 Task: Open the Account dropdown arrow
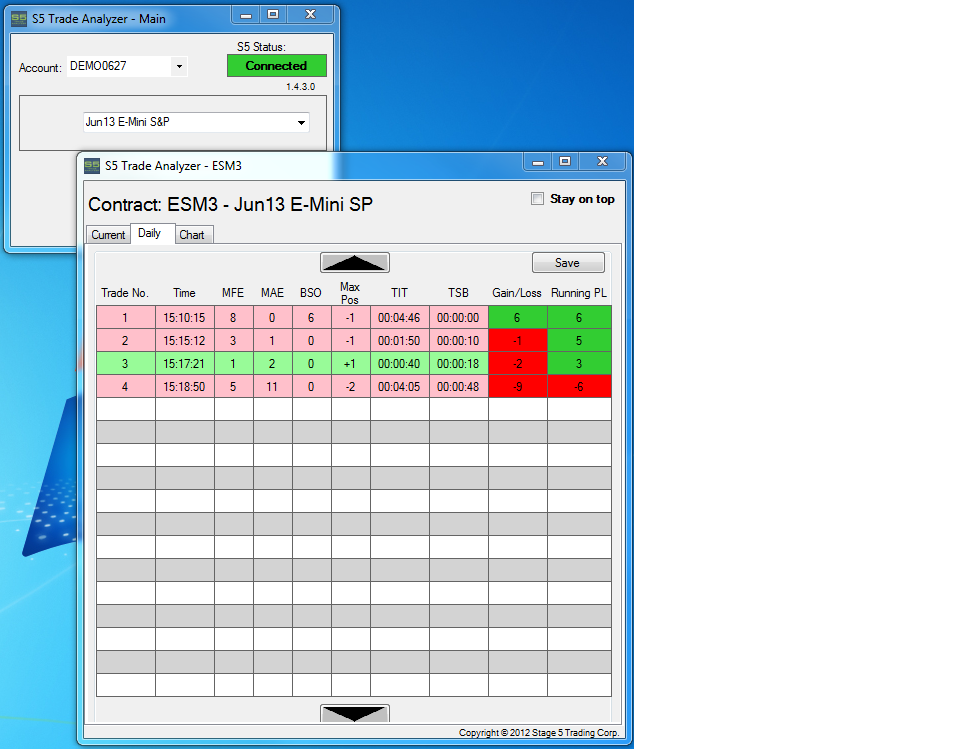click(179, 66)
